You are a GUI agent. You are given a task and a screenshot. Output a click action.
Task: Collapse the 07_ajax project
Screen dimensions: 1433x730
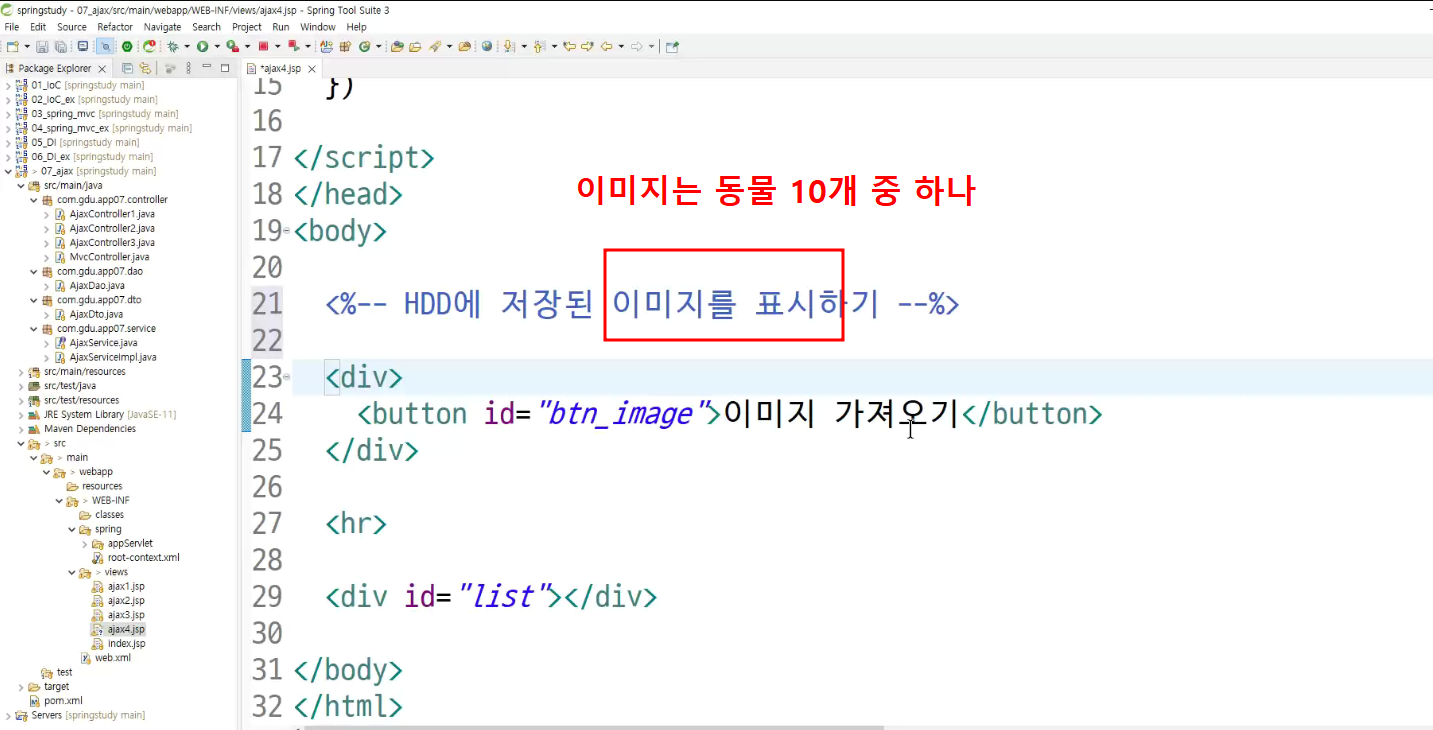click(8, 171)
